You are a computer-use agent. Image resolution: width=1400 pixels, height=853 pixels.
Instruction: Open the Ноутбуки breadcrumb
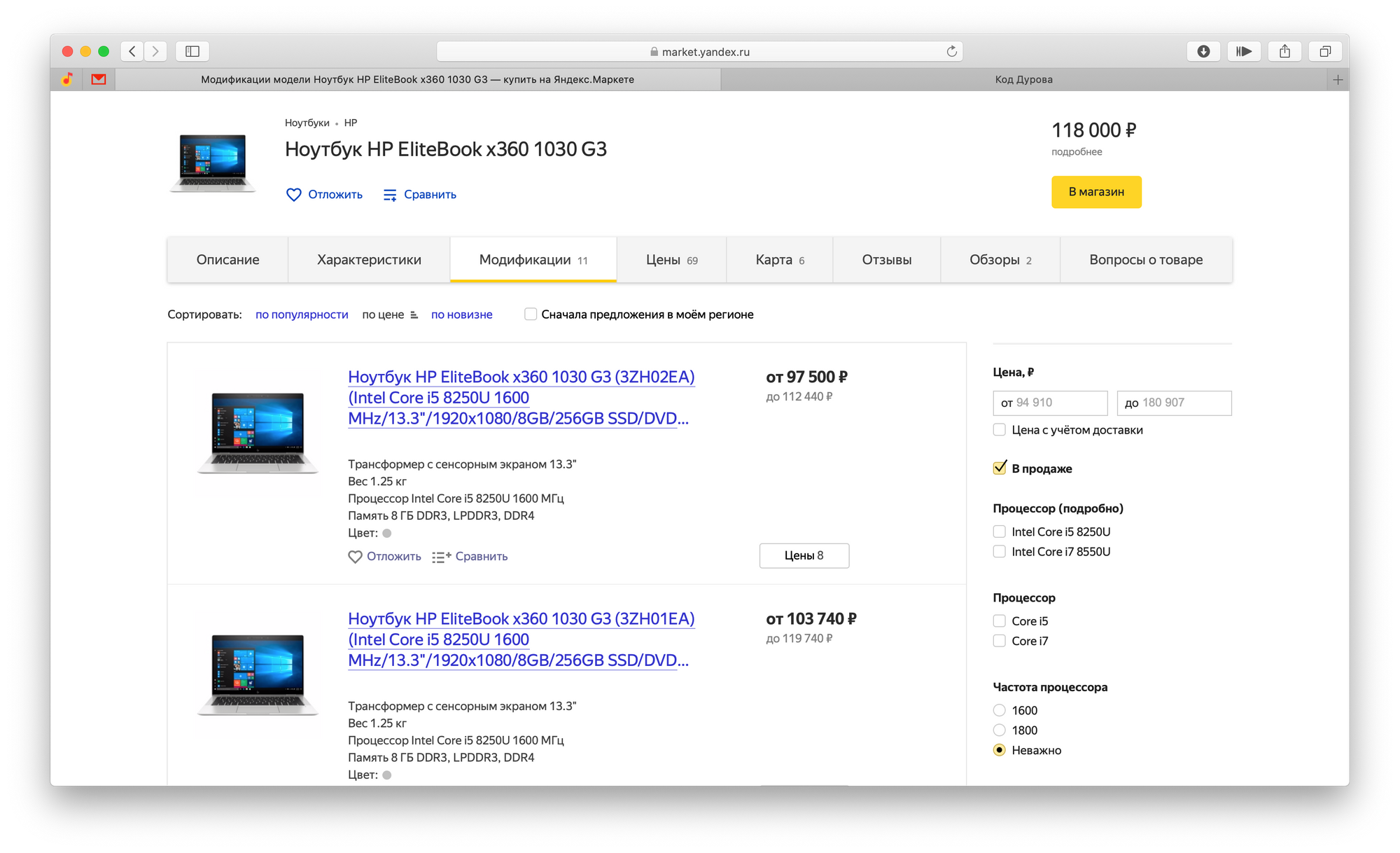(307, 123)
